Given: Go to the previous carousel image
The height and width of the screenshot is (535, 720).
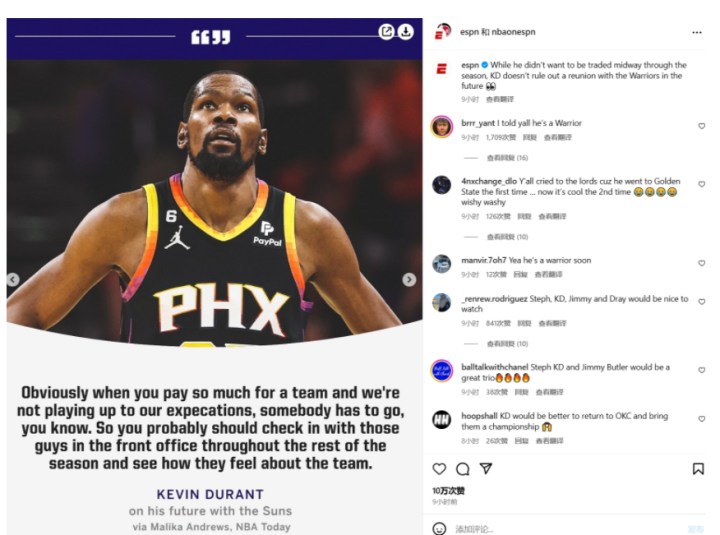Looking at the screenshot, I should 13,279.
